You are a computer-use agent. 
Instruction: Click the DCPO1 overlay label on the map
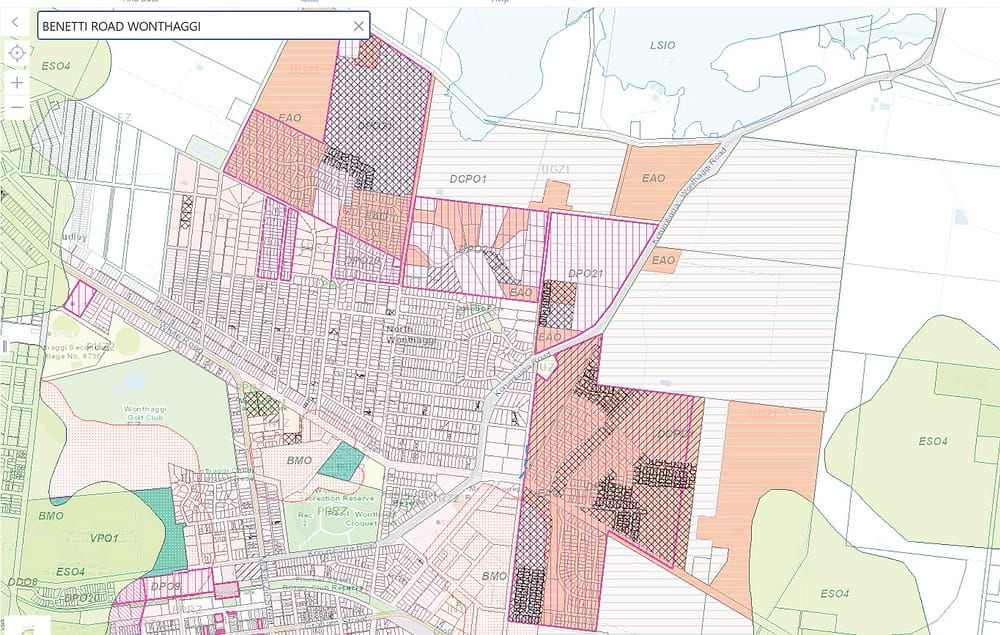point(467,179)
